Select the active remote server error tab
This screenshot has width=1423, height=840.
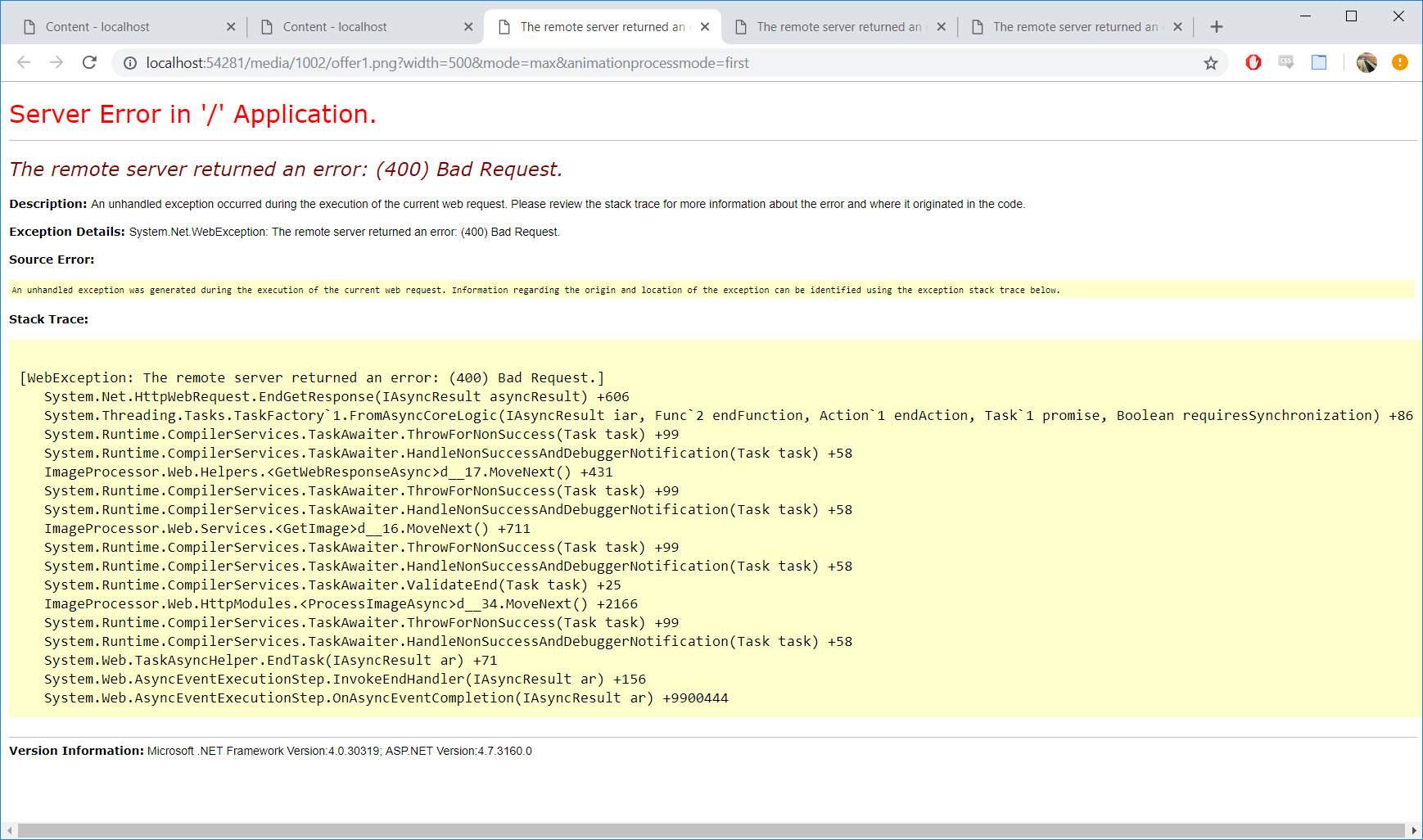point(603,27)
